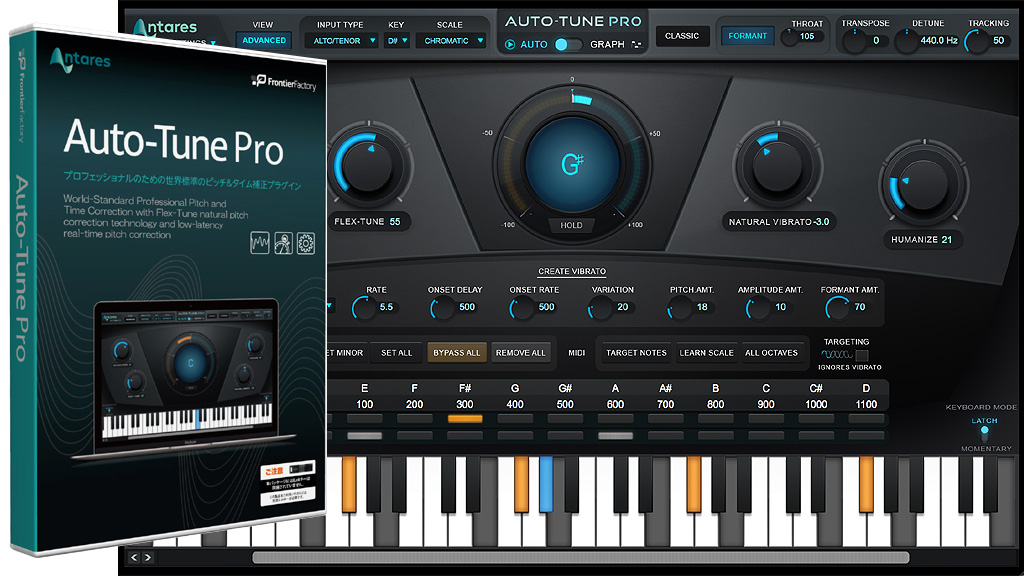Click the Tracking value 50
Screen dimensions: 1024x576
pyautogui.click(x=999, y=40)
